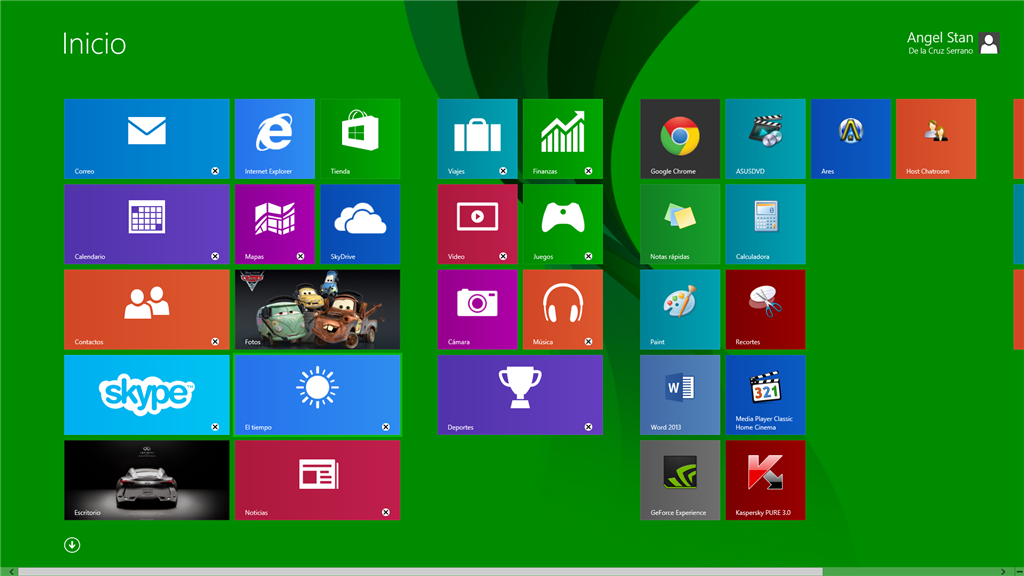
Task: Click the scrollbar's left arrow
Action: [x=11, y=571]
